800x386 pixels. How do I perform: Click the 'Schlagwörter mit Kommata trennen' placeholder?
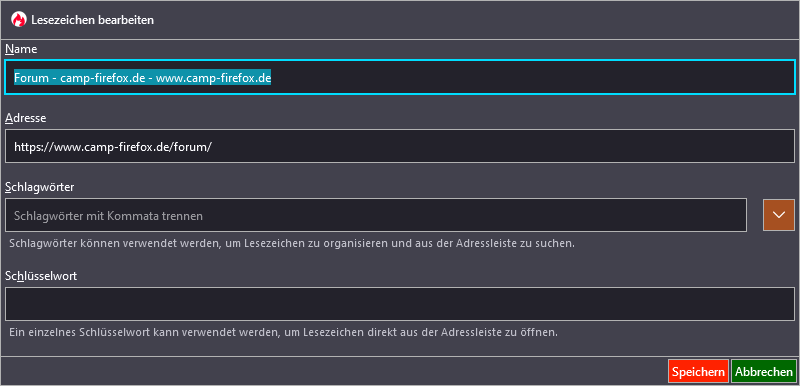(x=108, y=216)
